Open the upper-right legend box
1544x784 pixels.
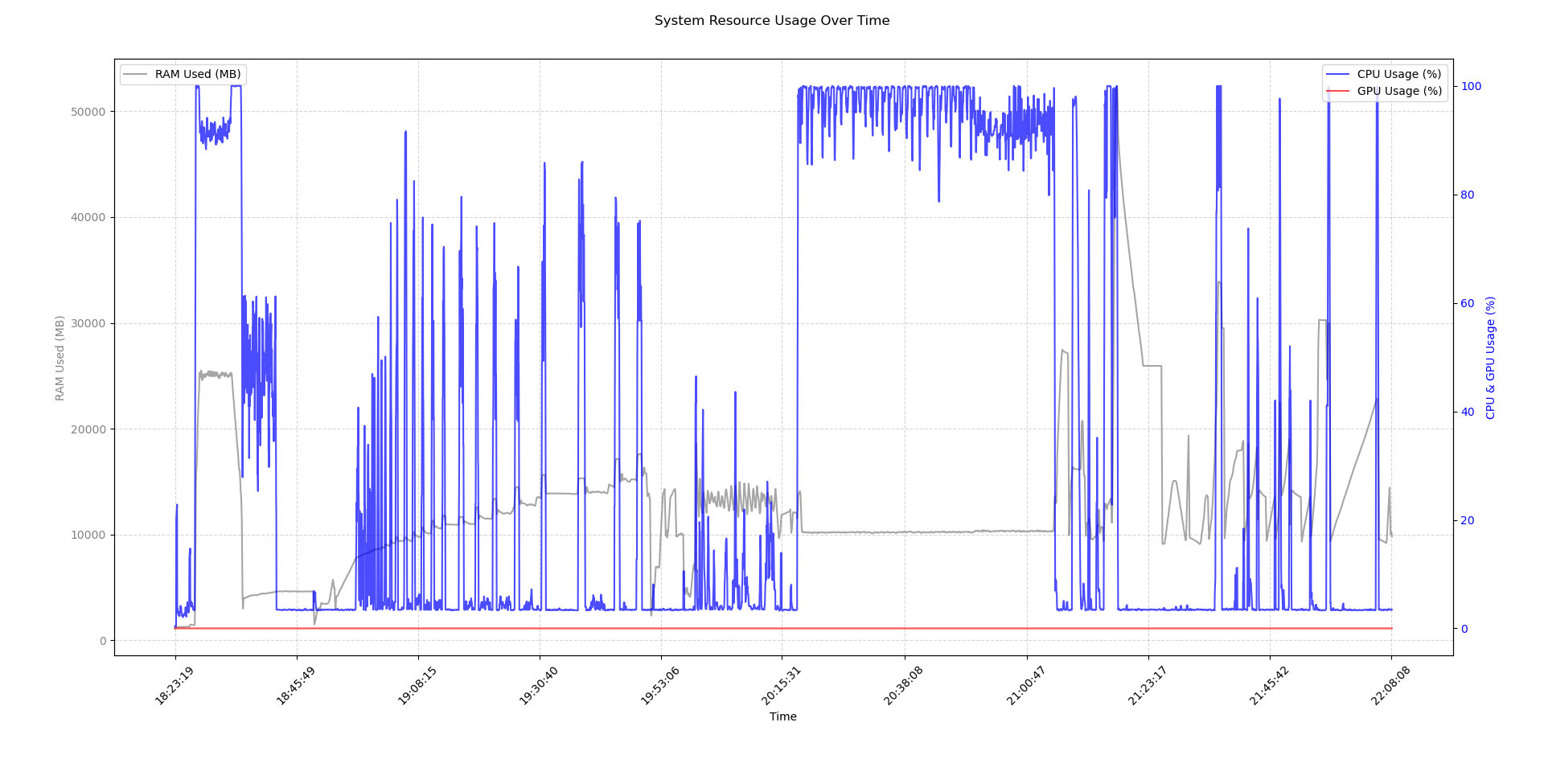[1385, 82]
